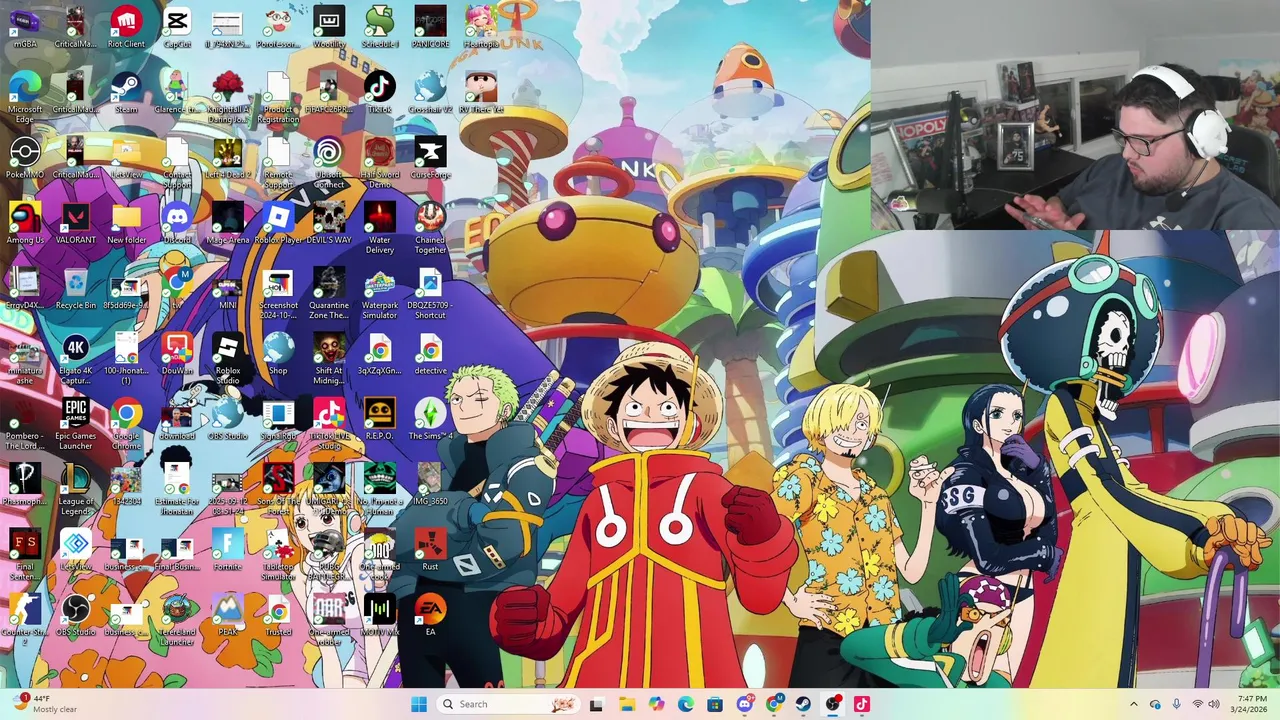Image resolution: width=1280 pixels, height=720 pixels.
Task: Select the Roblox Studio desktop icon
Action: [228, 359]
